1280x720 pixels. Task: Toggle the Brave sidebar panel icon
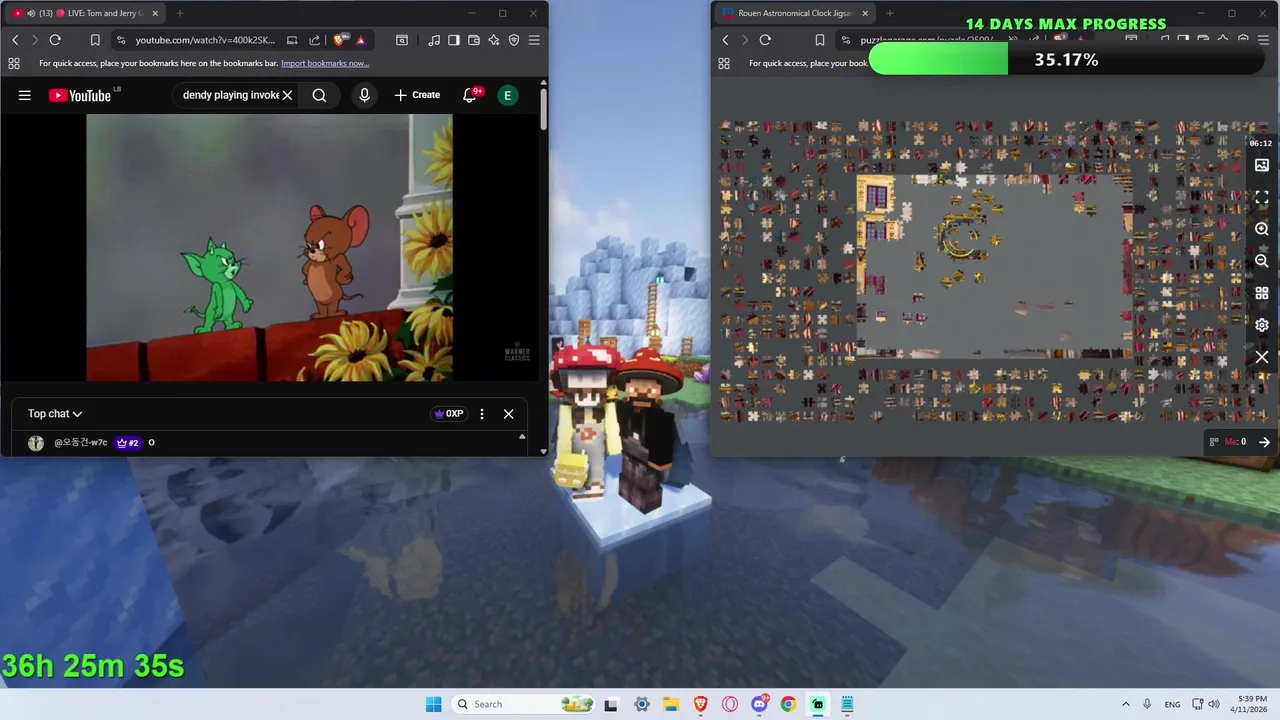[x=454, y=40]
